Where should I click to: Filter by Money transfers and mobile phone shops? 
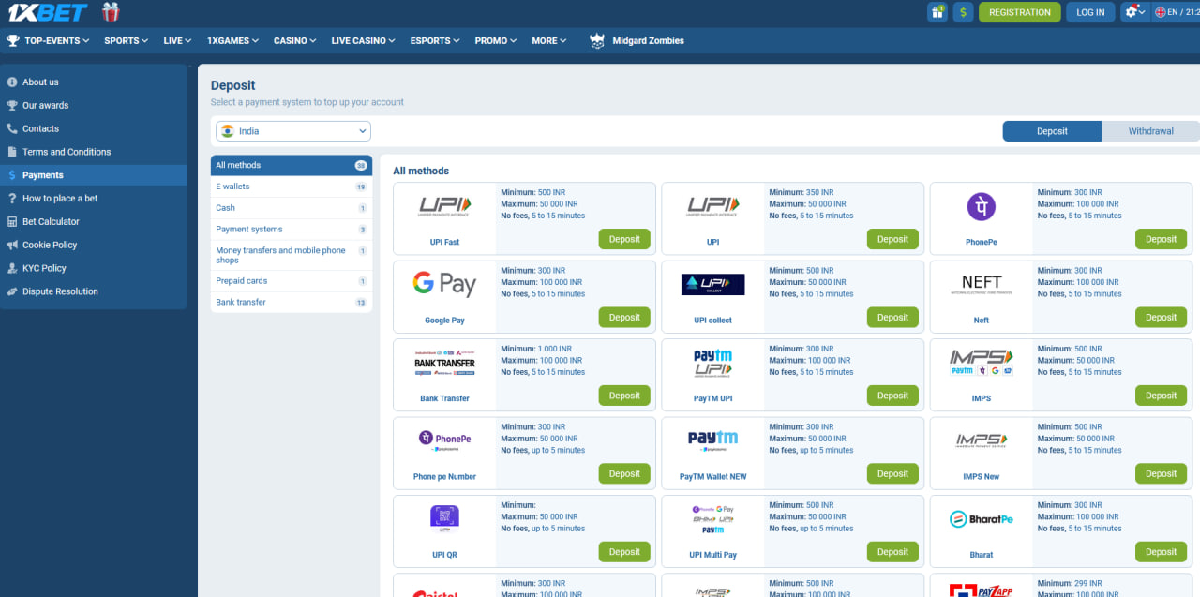[x=291, y=255]
